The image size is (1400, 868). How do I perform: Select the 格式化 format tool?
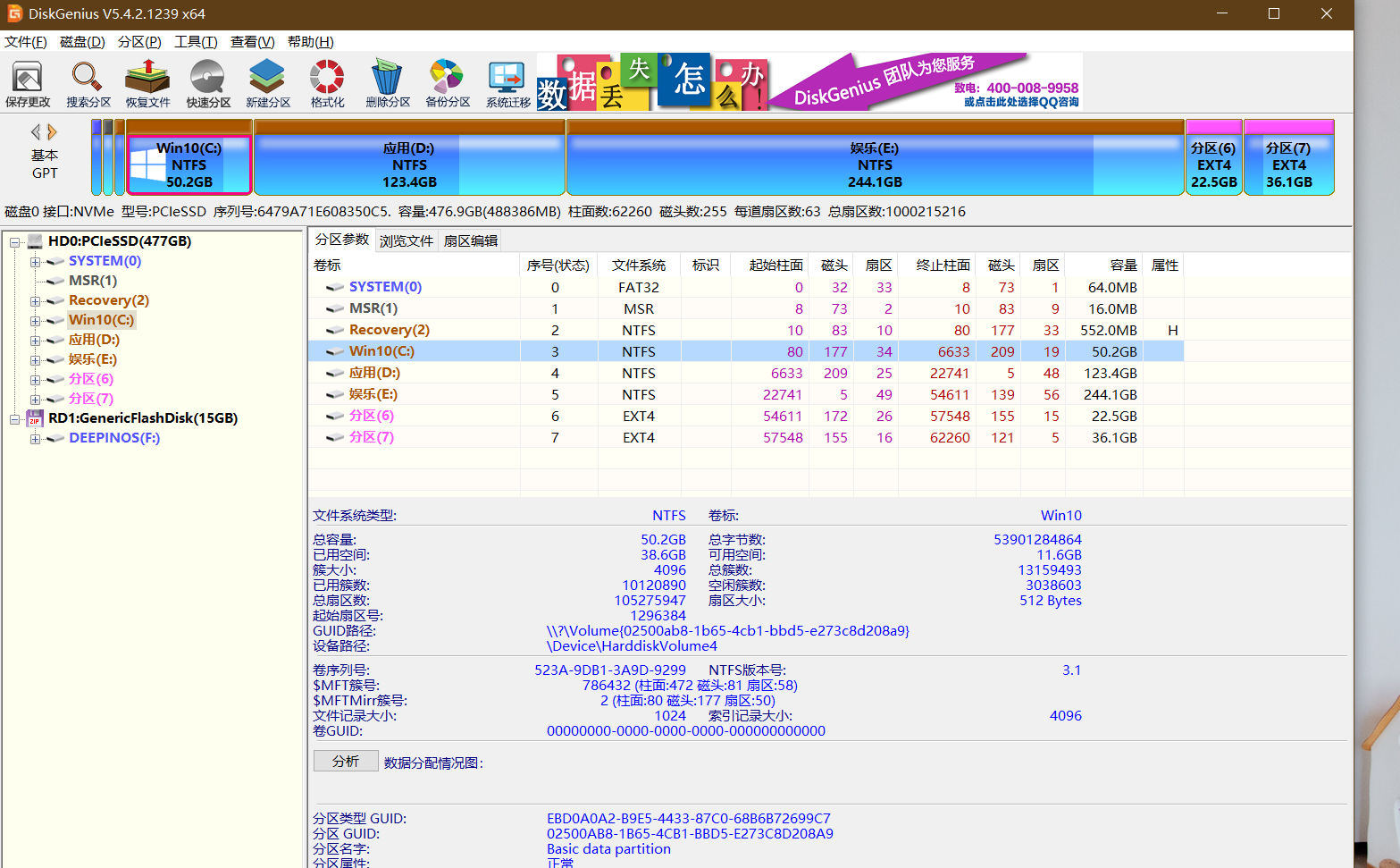[327, 84]
